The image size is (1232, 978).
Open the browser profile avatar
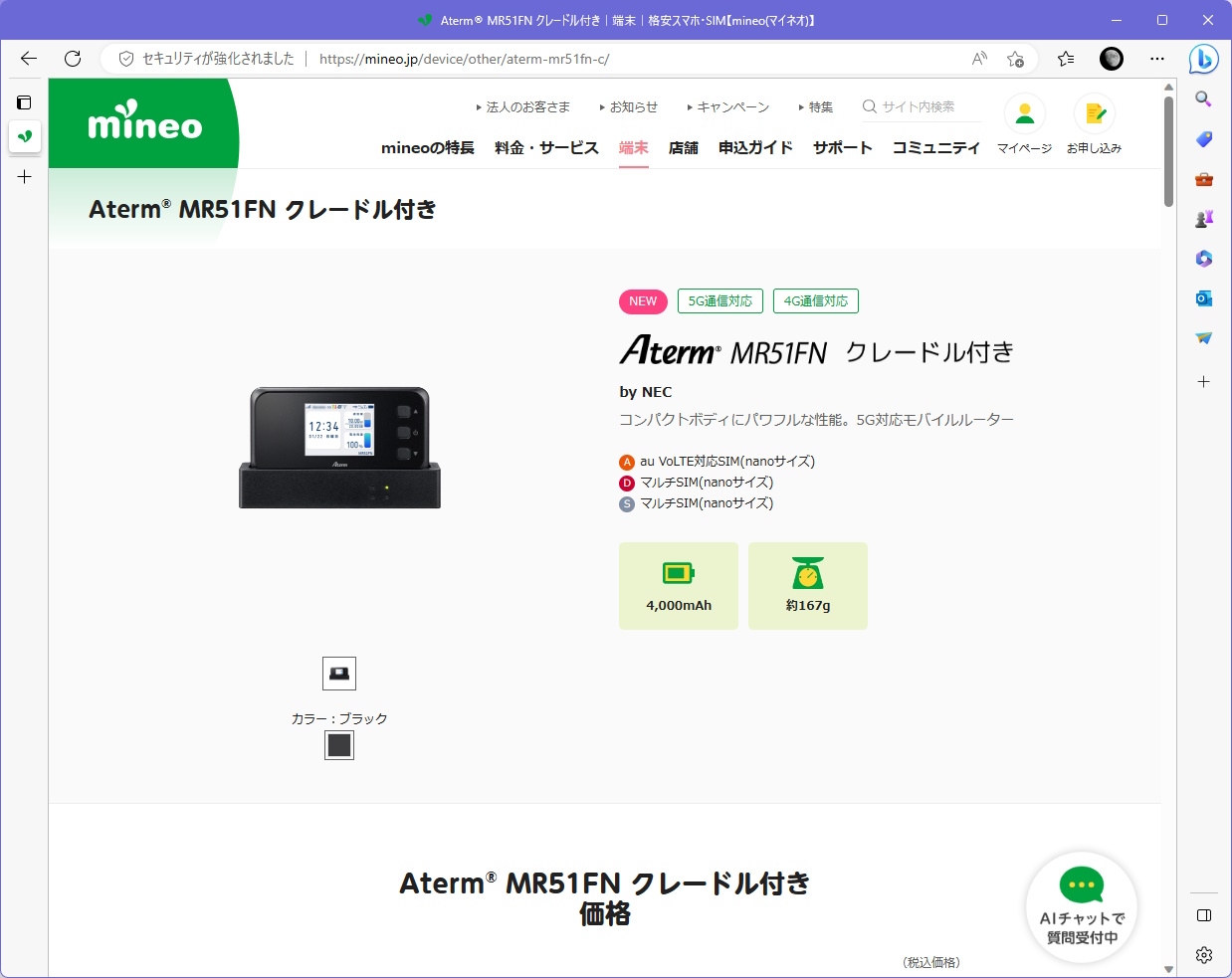pyautogui.click(x=1112, y=59)
